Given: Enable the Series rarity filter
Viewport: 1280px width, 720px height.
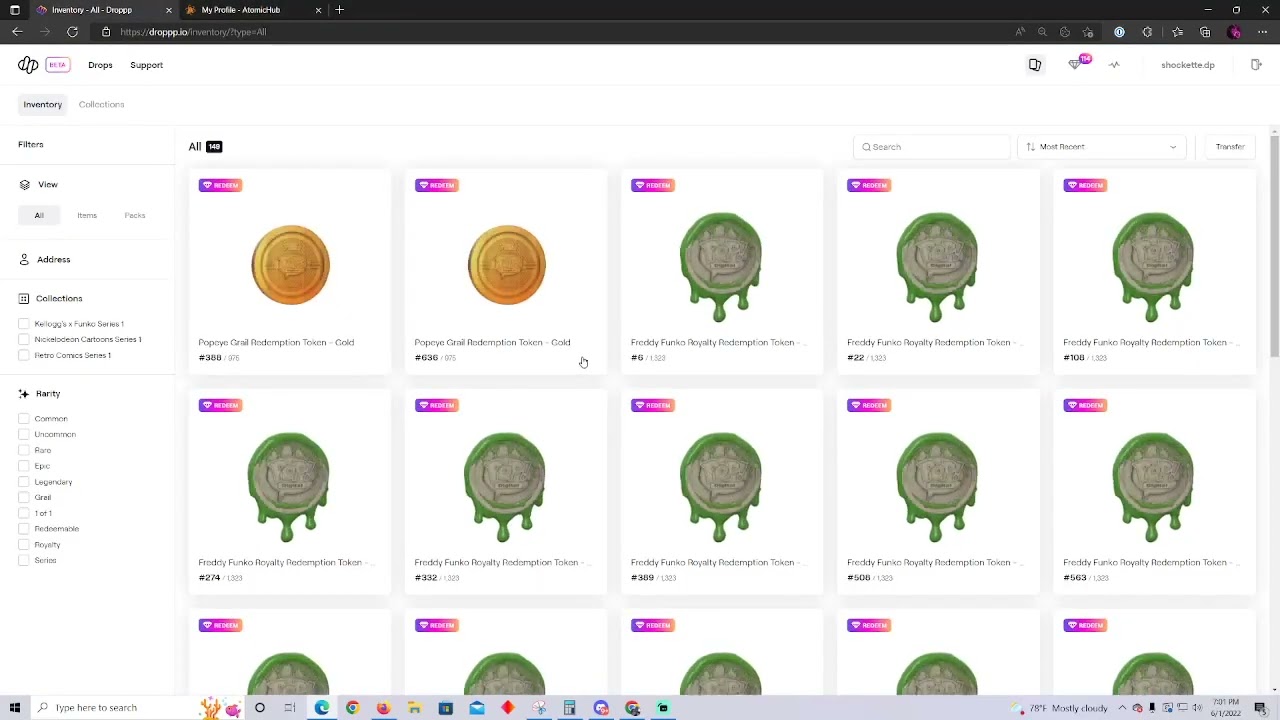Looking at the screenshot, I should (x=24, y=560).
